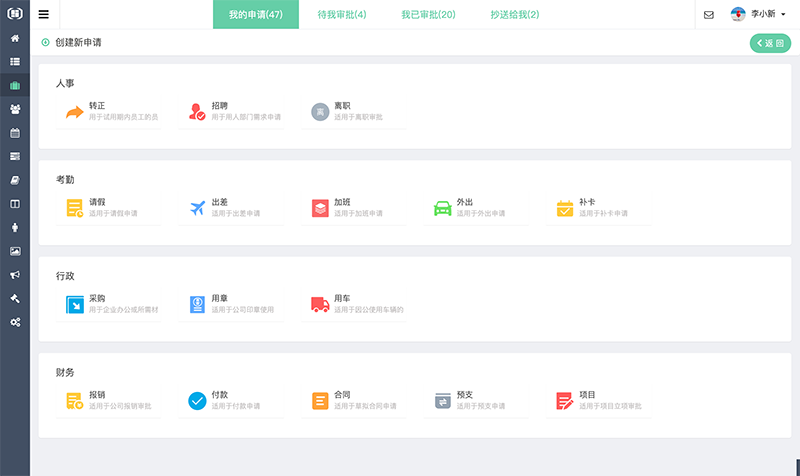Open the users group sidebar icon
This screenshot has height=476, width=800.
coord(15,109)
